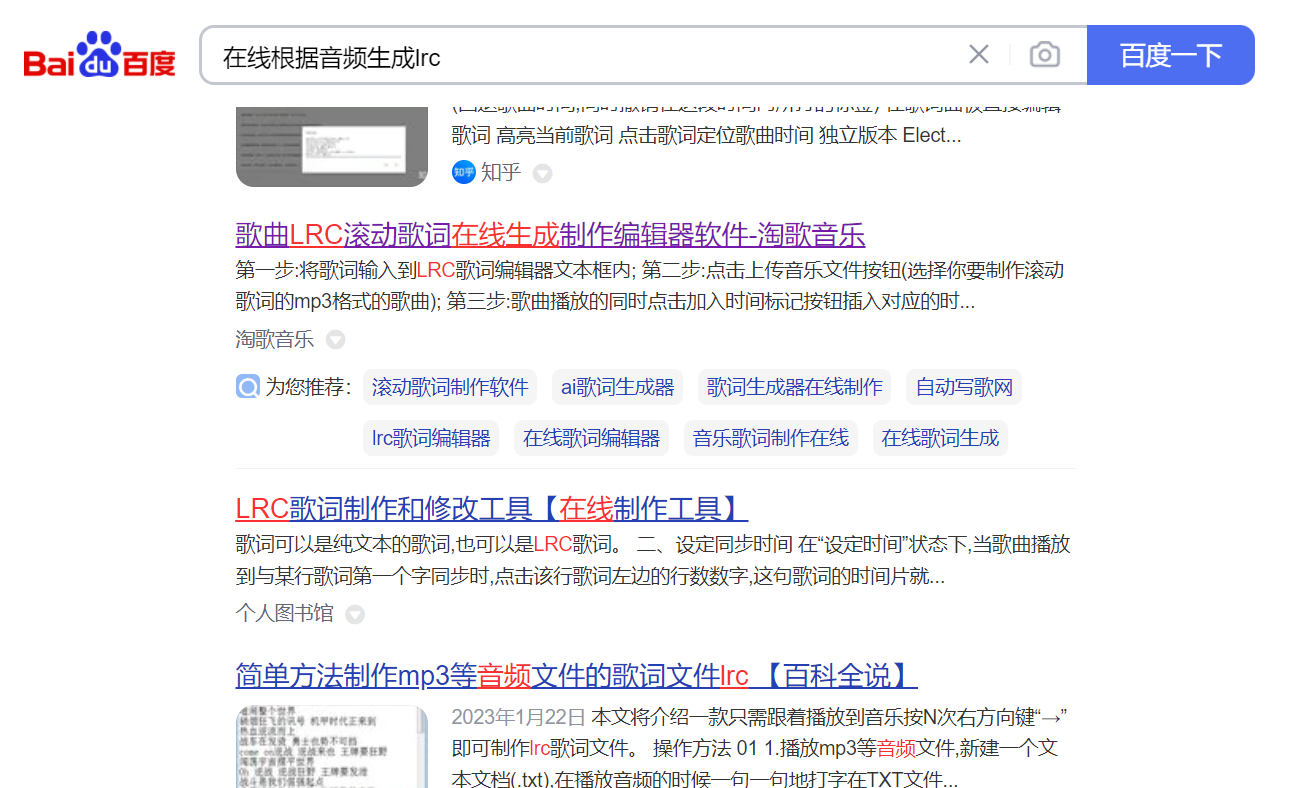Pick the 自动写歌网 suggestion
Image resolution: width=1308 pixels, height=788 pixels.
tap(964, 387)
